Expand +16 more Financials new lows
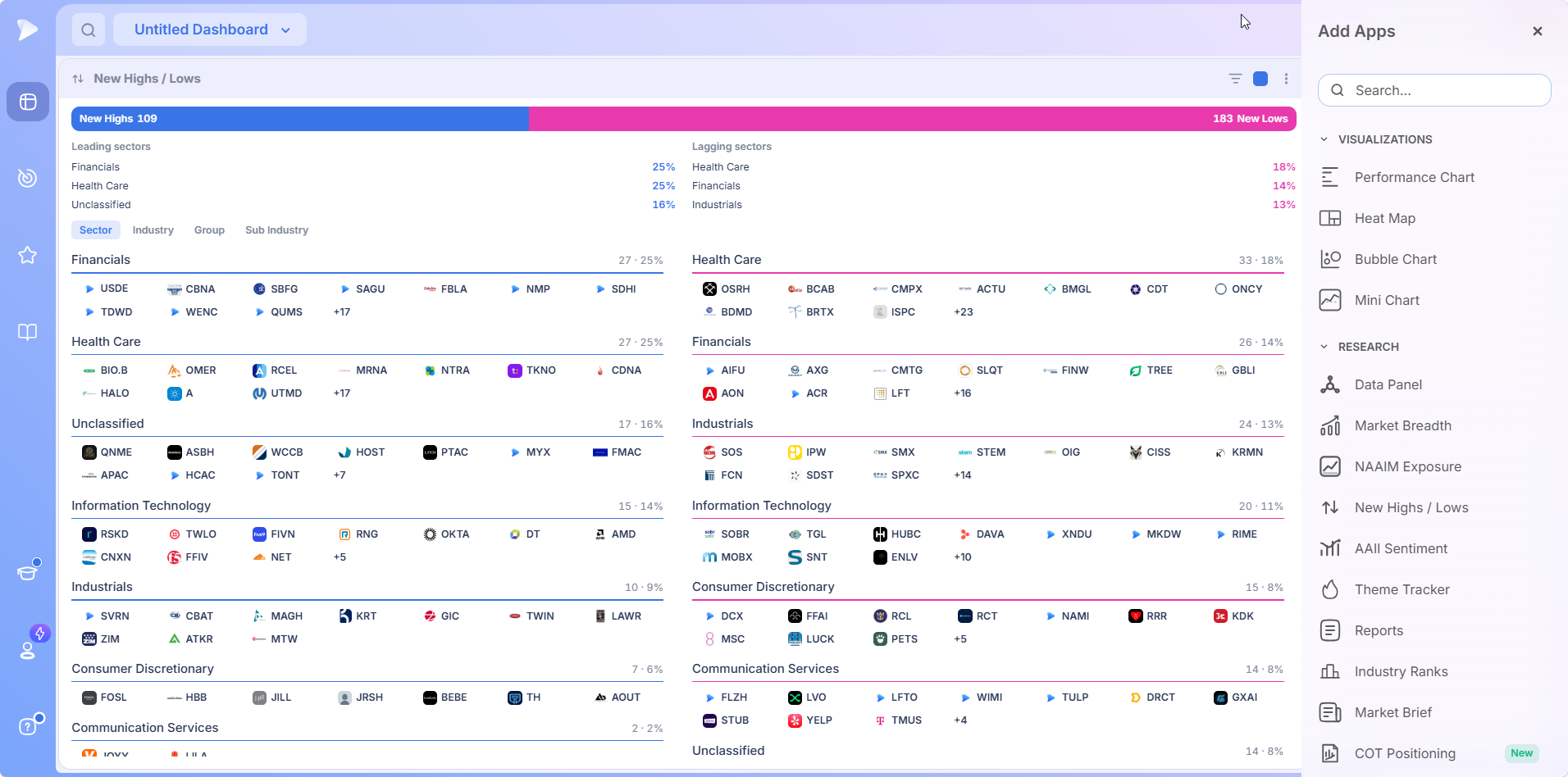This screenshot has width=1568, height=777. [x=963, y=393]
